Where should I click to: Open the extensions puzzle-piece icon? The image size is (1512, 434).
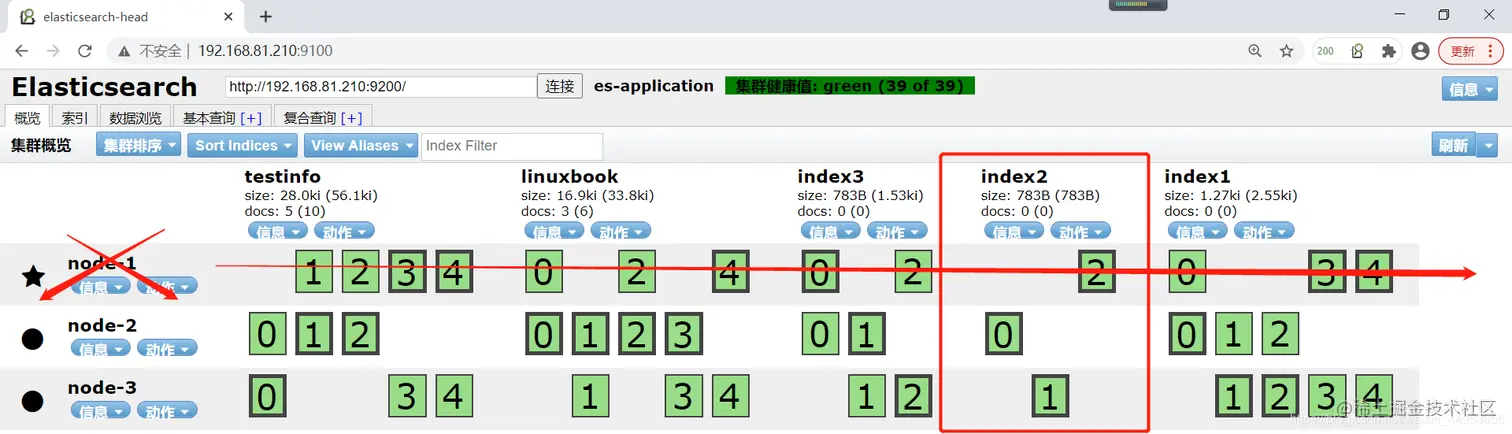point(1388,51)
